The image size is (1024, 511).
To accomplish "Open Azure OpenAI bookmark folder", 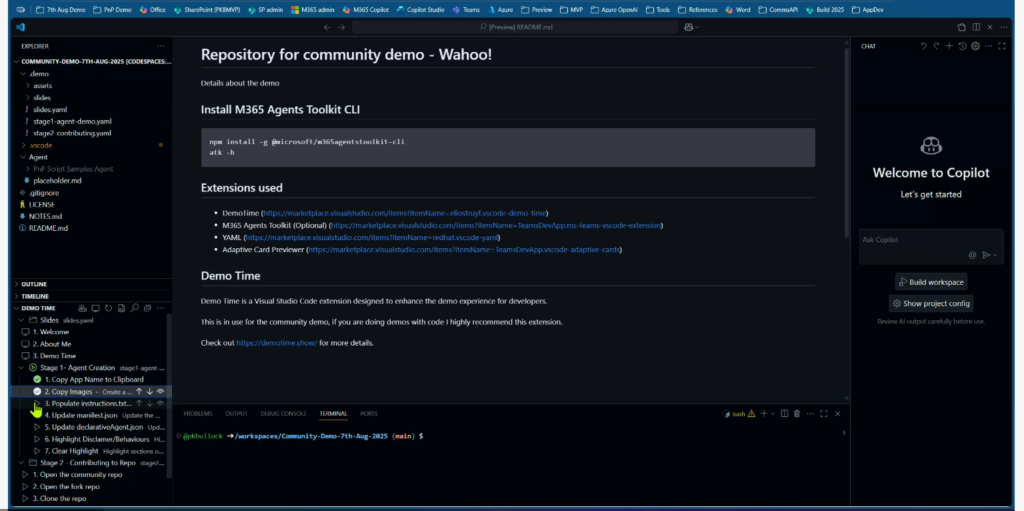I will coord(615,10).
